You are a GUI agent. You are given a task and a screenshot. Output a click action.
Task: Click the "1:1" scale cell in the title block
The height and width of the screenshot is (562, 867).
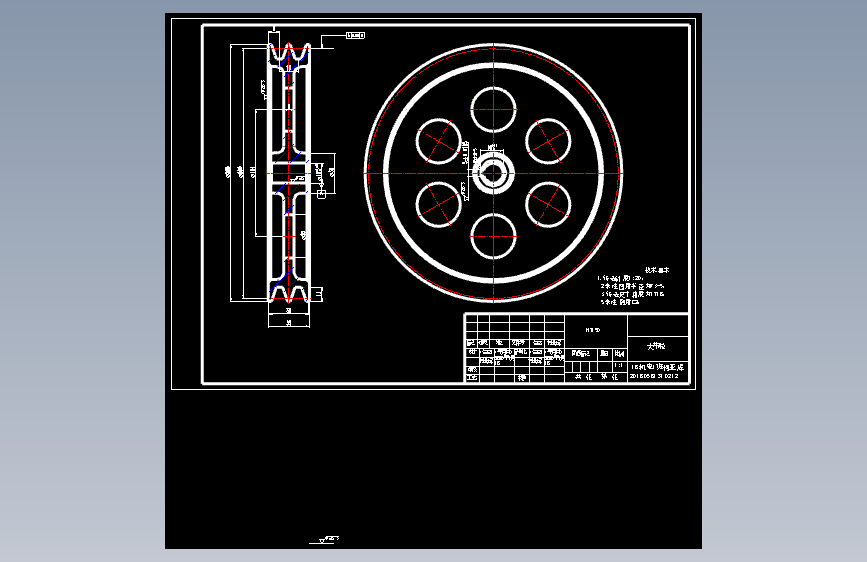pos(618,366)
